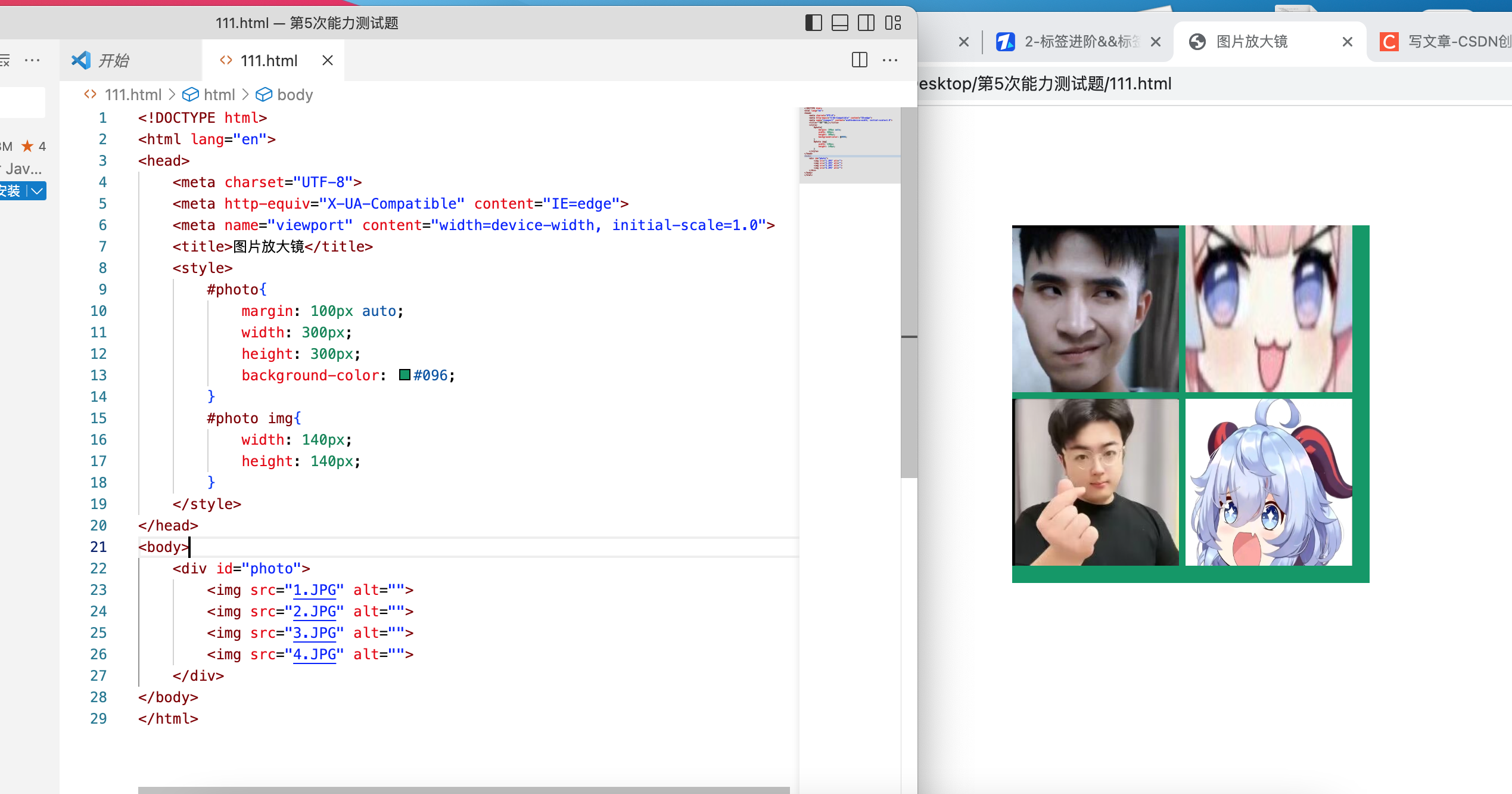Follow the 2.JPG image link
The width and height of the screenshot is (1512, 794).
pyautogui.click(x=315, y=612)
